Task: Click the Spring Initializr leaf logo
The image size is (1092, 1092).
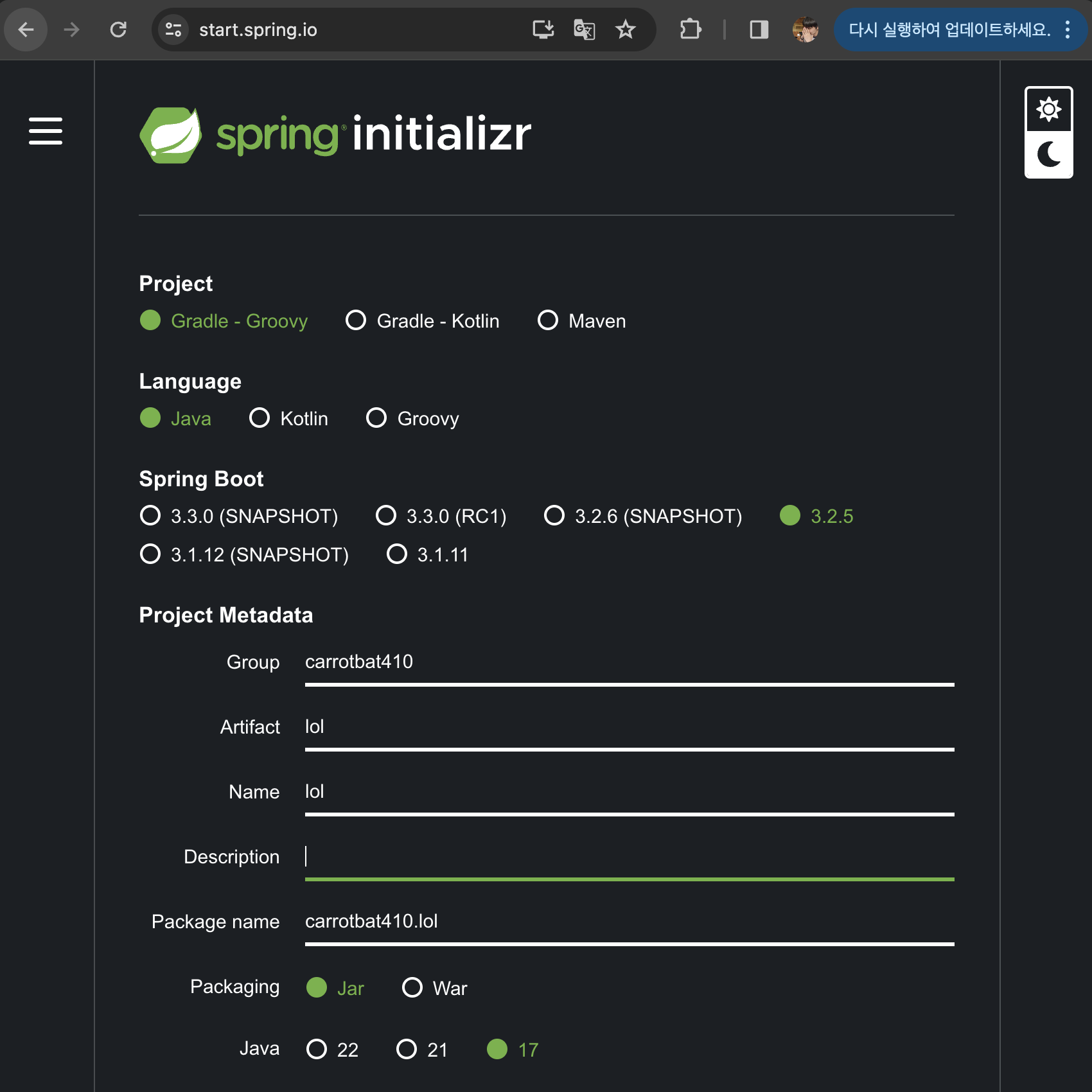Action: (x=171, y=135)
